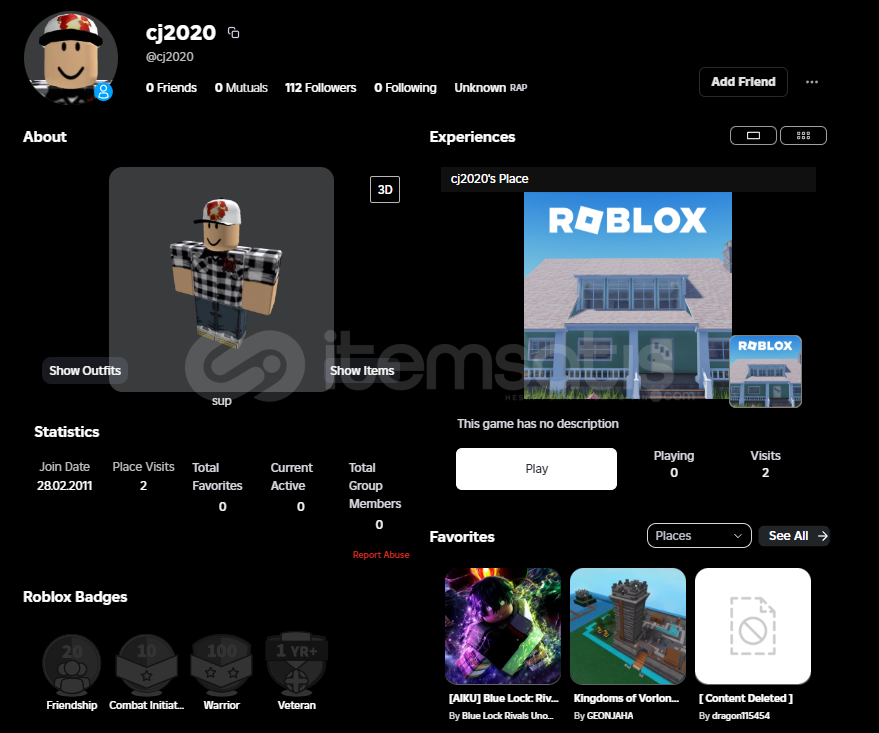
Task: Switch Experiences to grid view
Action: coord(803,136)
